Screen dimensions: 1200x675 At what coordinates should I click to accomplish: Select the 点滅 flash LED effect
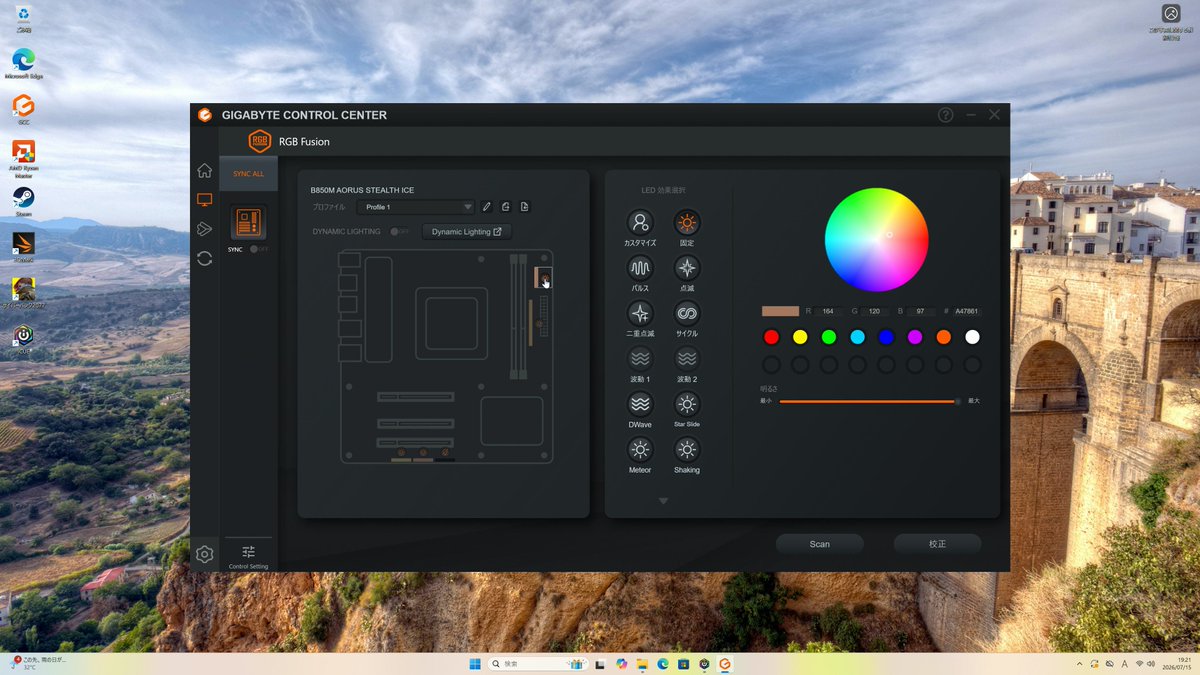[687, 268]
